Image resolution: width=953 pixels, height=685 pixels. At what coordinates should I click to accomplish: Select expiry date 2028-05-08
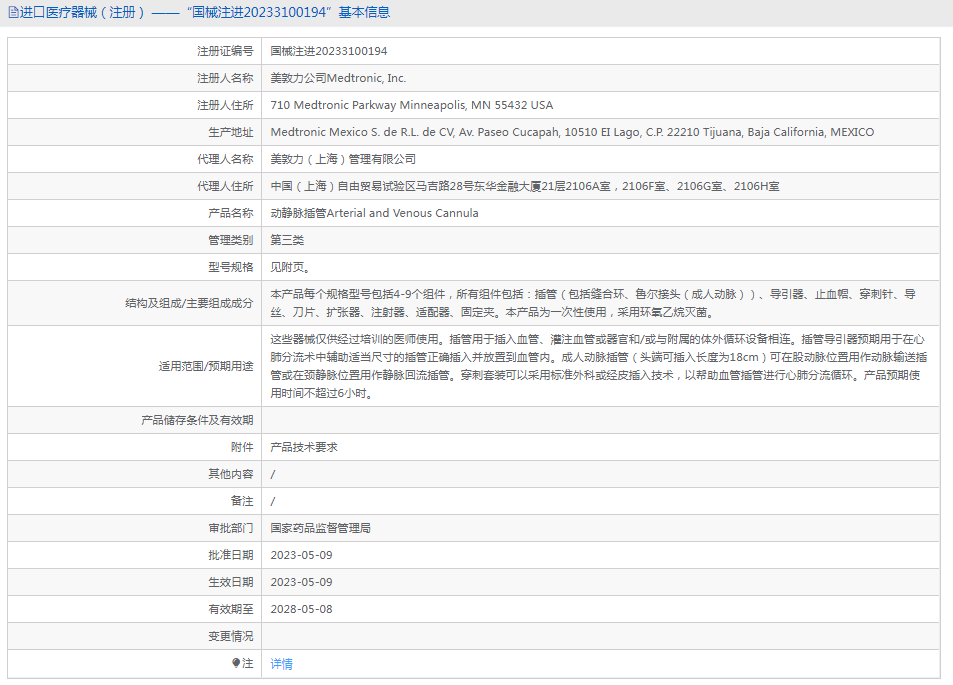(301, 609)
